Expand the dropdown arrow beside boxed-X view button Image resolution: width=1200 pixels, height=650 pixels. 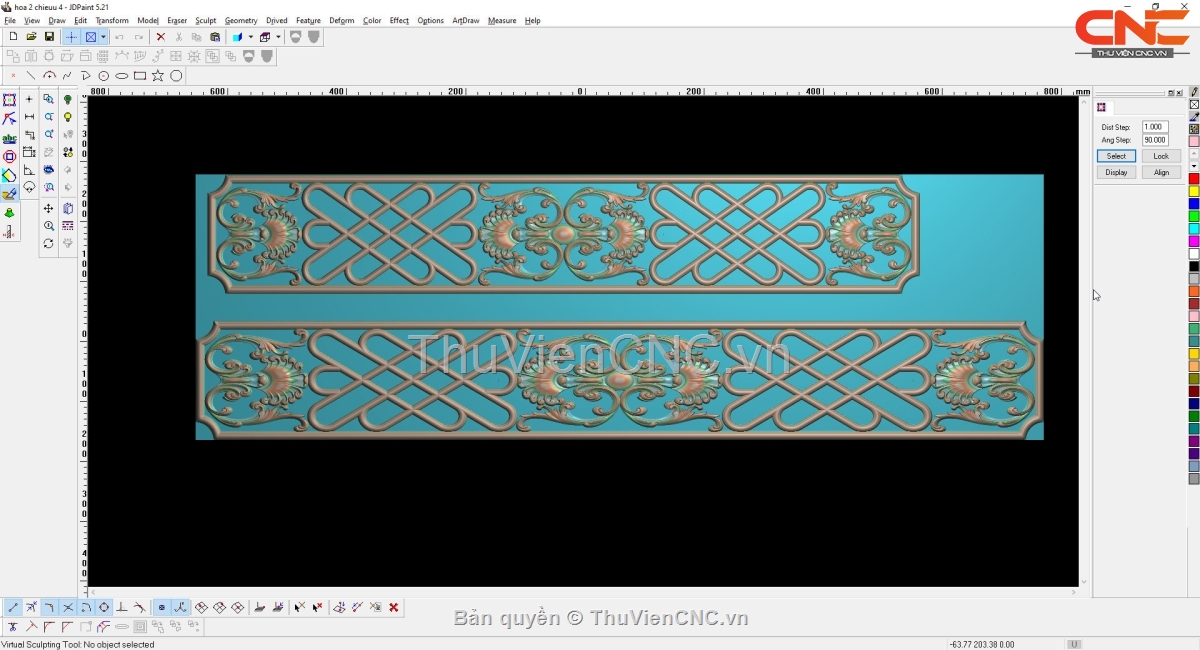(103, 37)
